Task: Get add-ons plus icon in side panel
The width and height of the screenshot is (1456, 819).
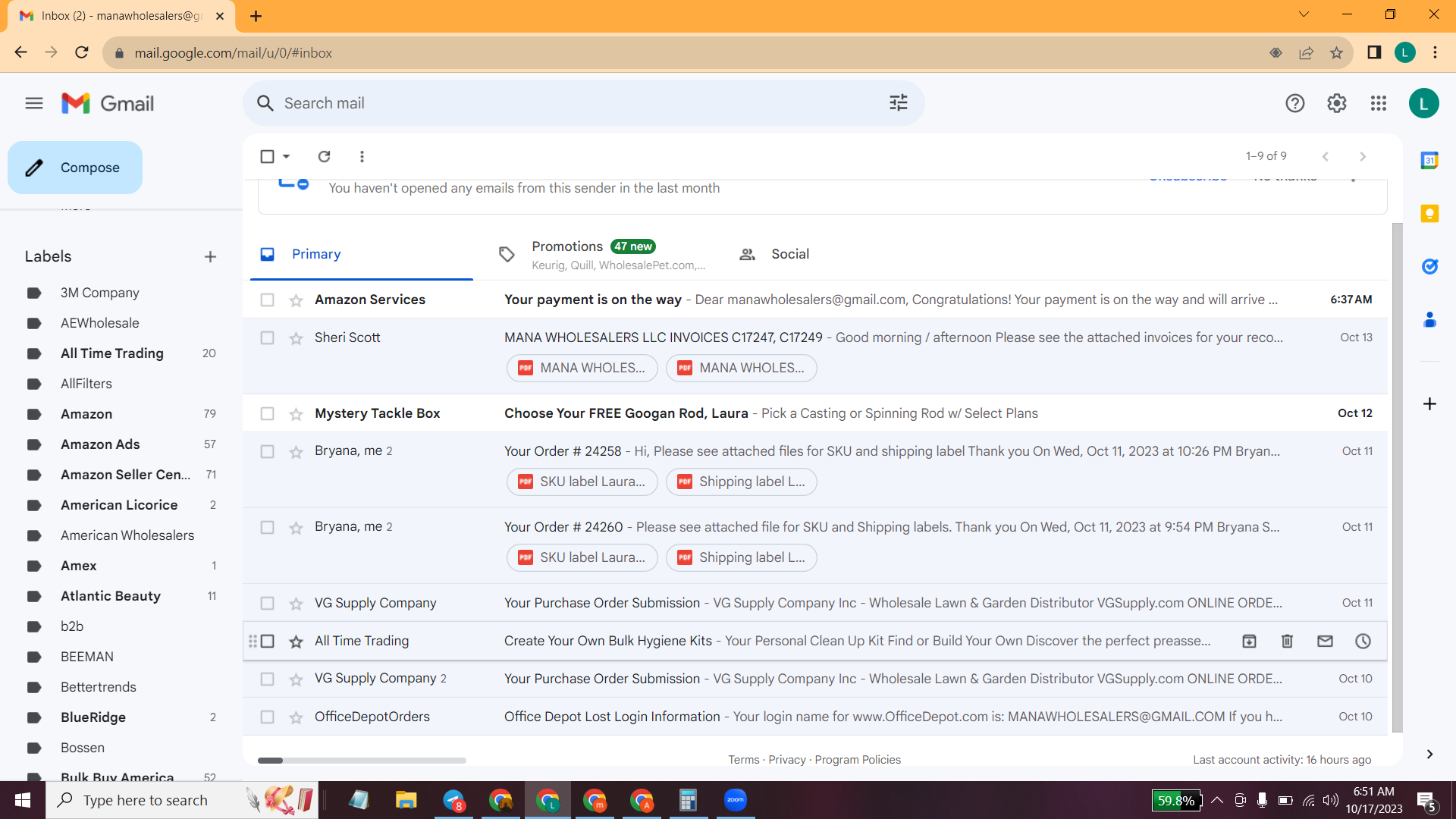Action: [1429, 403]
